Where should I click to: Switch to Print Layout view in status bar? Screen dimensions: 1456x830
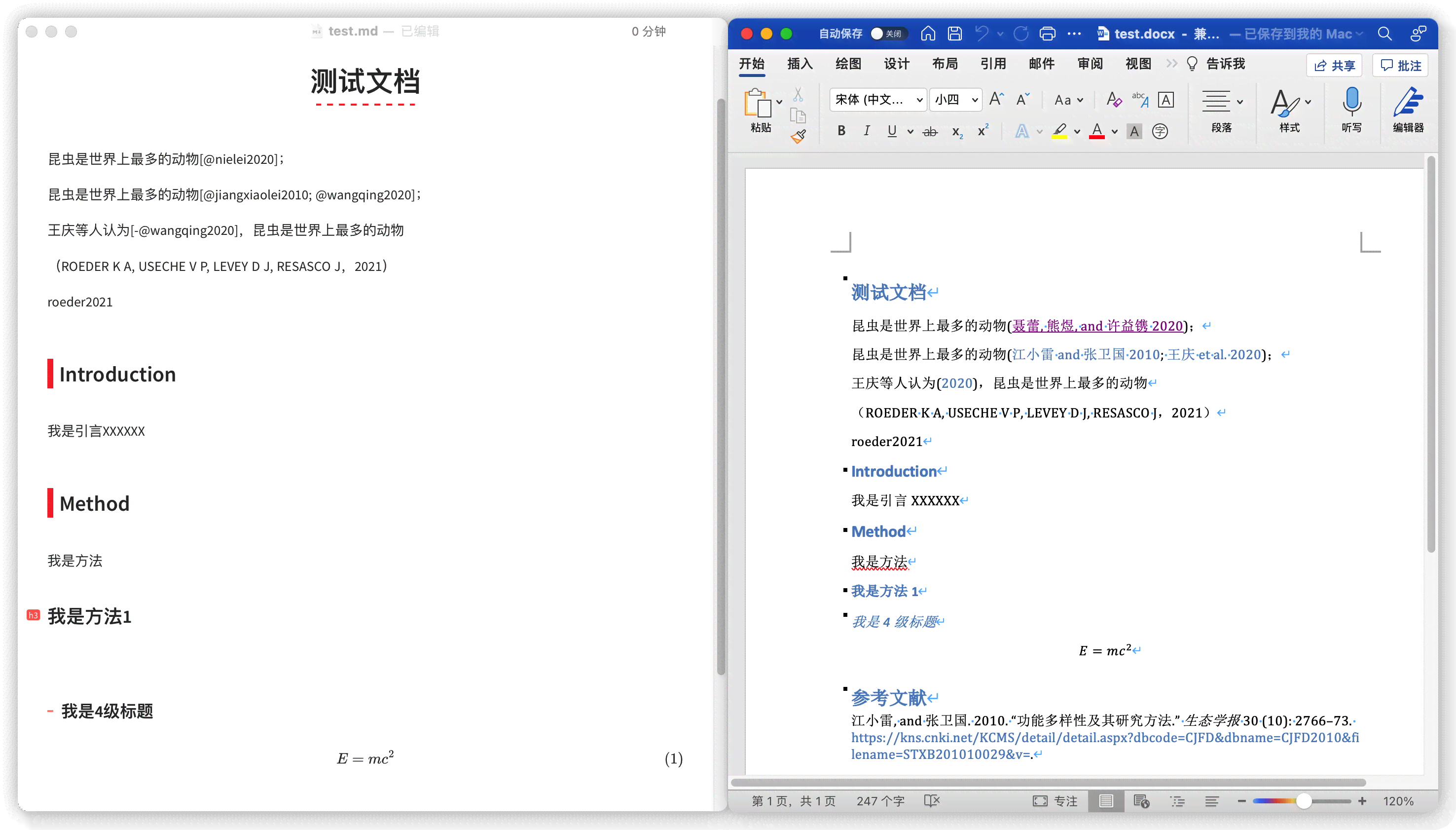tap(1106, 801)
